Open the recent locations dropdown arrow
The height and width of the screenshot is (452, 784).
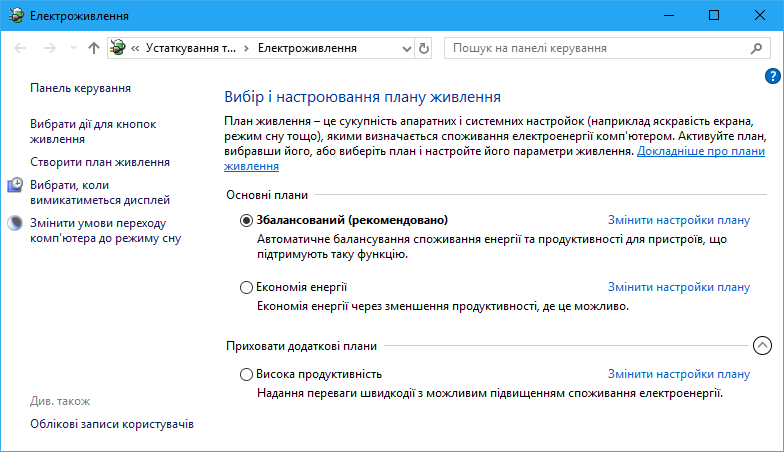point(74,48)
